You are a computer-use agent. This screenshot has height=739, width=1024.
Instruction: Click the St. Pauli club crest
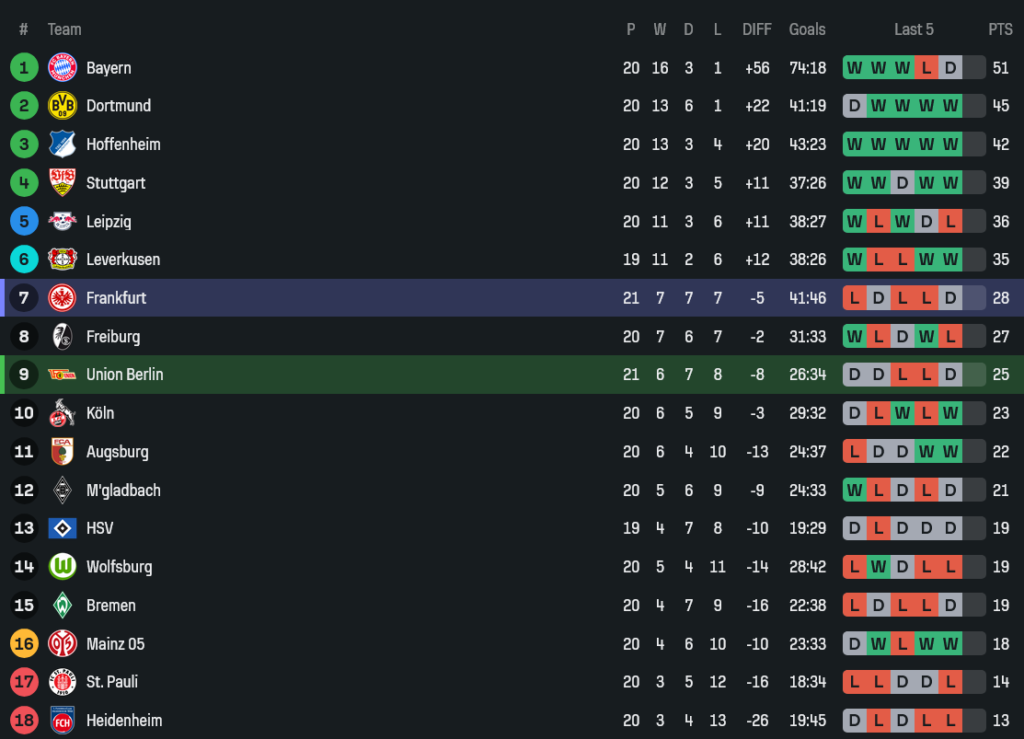[x=62, y=682]
